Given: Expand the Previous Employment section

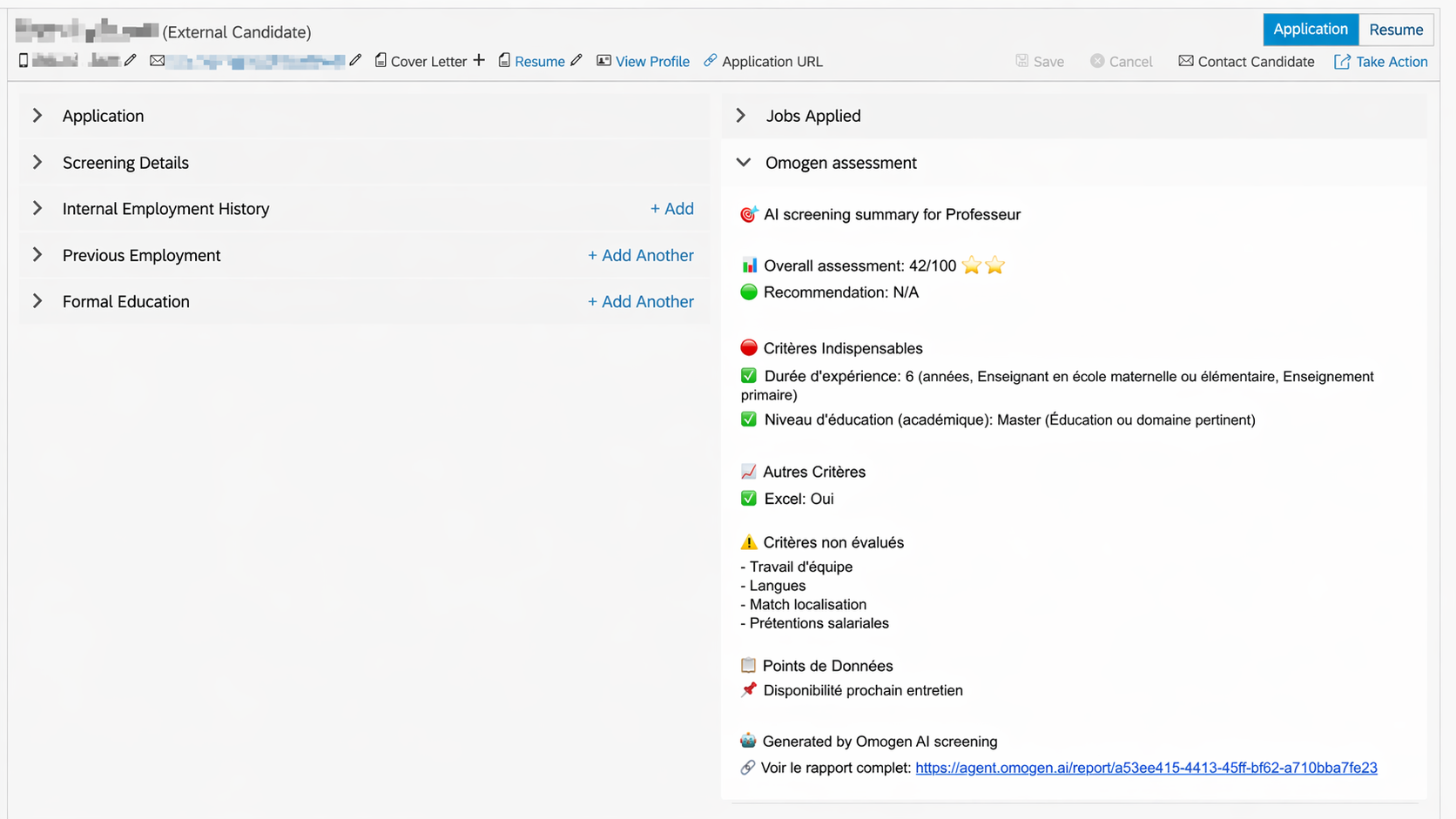Looking at the screenshot, I should 37,254.
